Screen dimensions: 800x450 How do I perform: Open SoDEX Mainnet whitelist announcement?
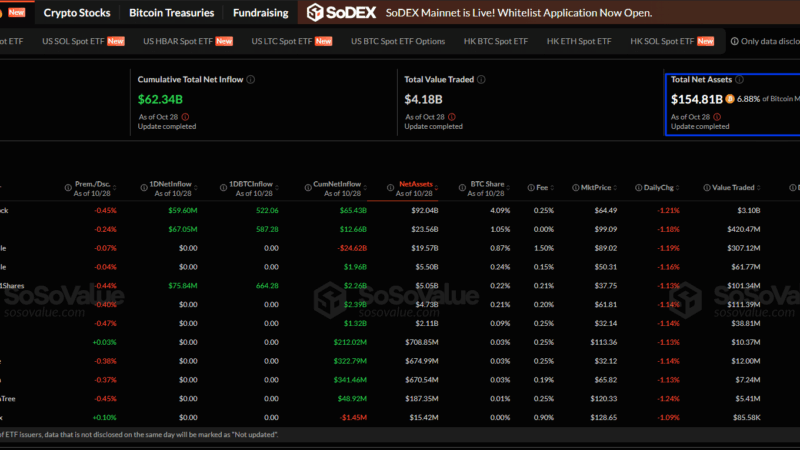click(519, 13)
